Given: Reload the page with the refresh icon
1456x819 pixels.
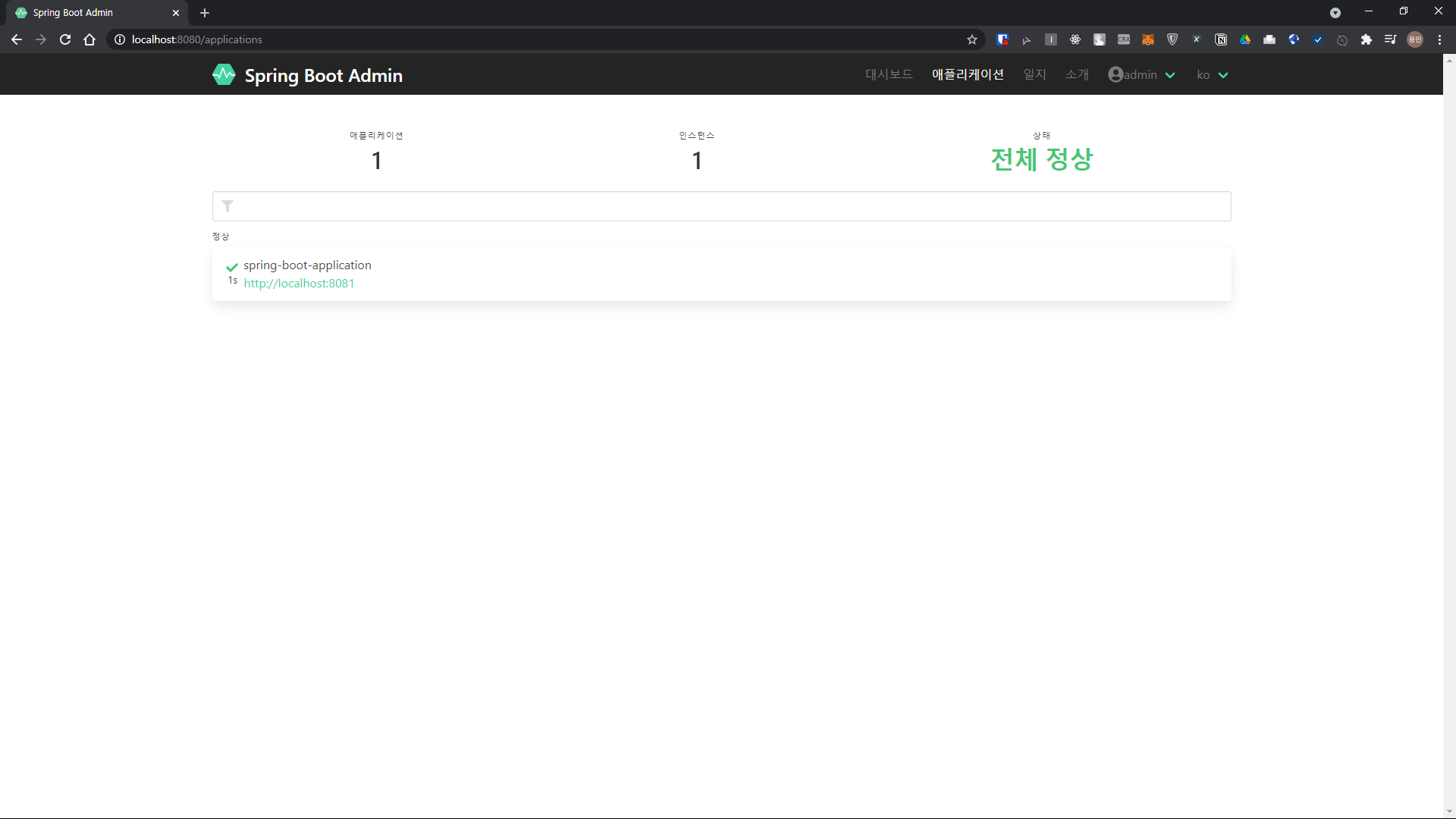Looking at the screenshot, I should pyautogui.click(x=65, y=39).
